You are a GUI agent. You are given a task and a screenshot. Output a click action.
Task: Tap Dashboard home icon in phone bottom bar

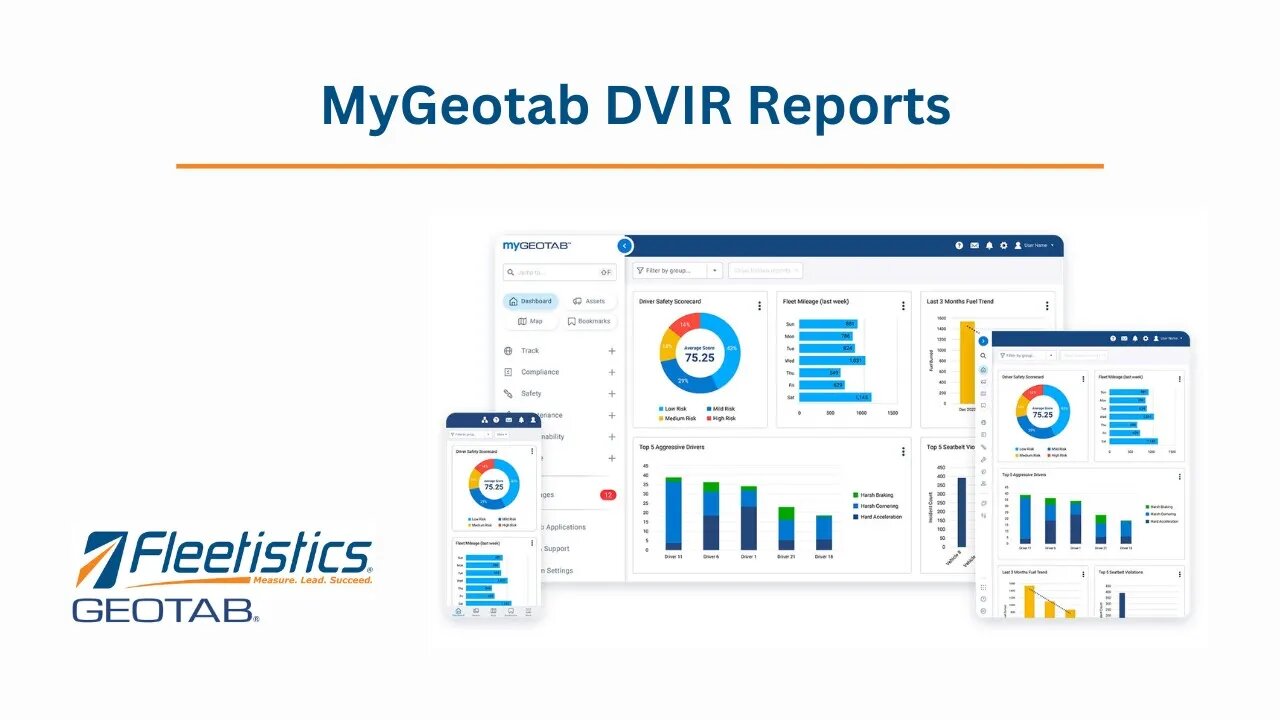[x=459, y=612]
